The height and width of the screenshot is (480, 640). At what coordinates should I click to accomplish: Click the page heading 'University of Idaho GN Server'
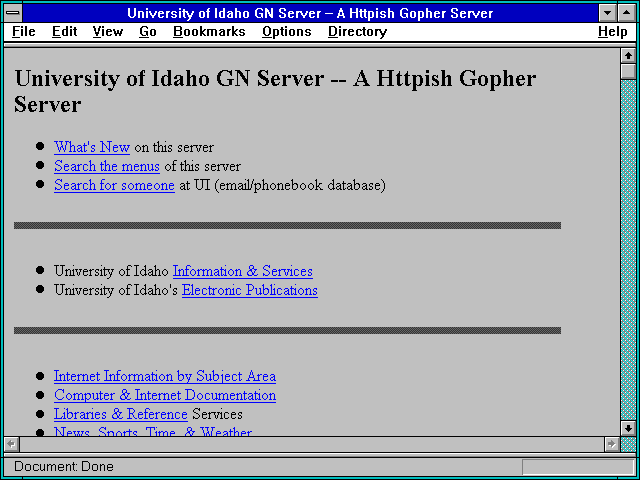pyautogui.click(x=275, y=91)
